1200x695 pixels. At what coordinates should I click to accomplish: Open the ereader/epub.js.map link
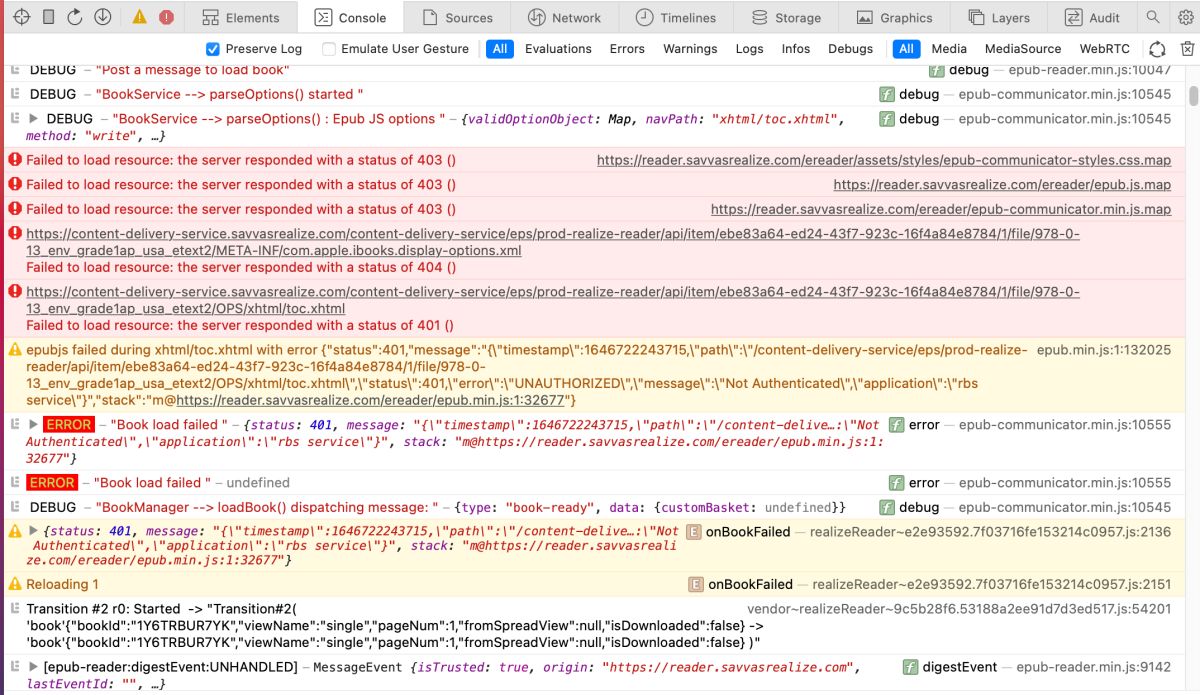1002,184
